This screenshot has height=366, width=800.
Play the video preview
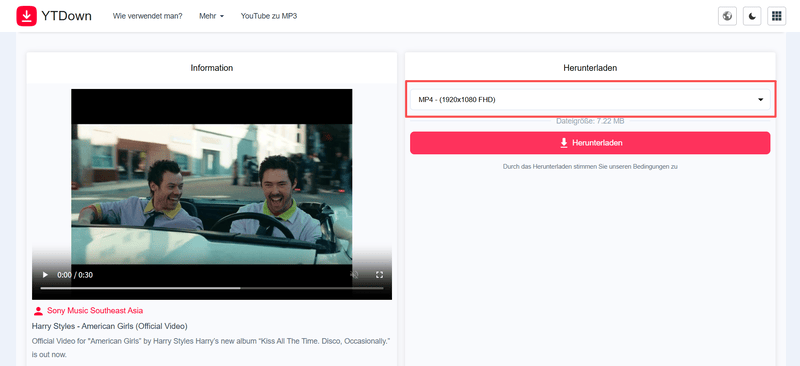tap(45, 275)
